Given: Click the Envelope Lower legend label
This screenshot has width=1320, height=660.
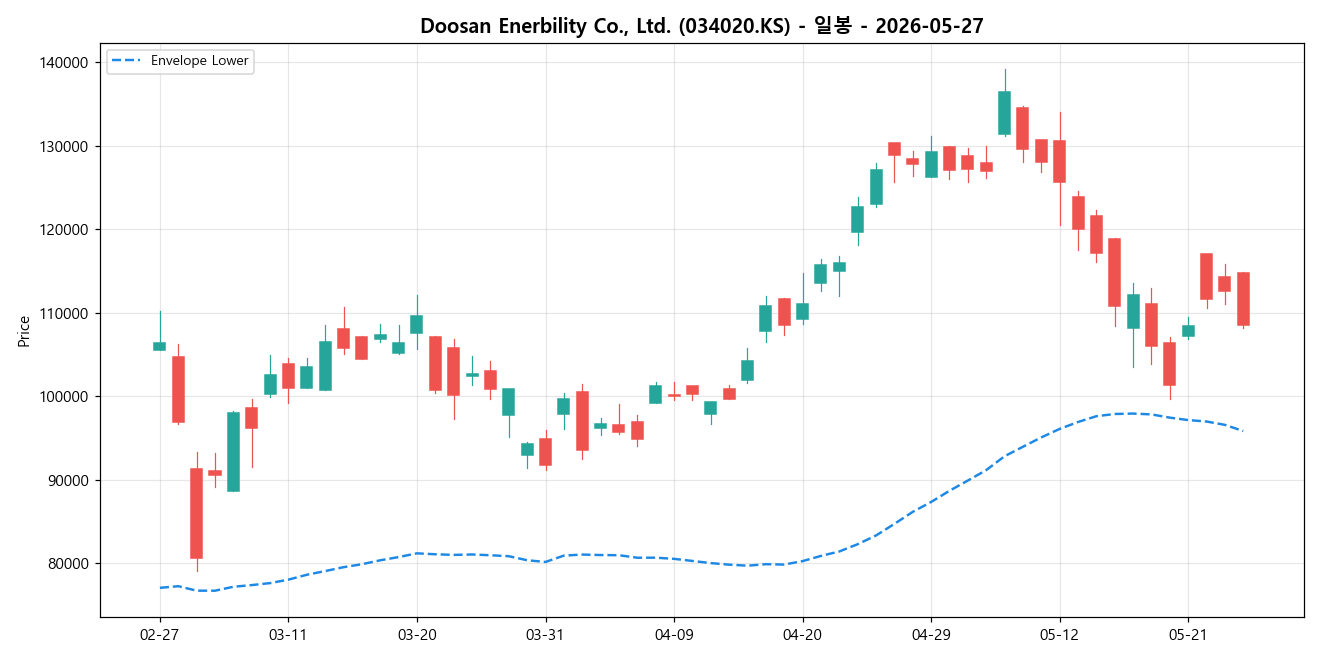Looking at the screenshot, I should point(200,61).
